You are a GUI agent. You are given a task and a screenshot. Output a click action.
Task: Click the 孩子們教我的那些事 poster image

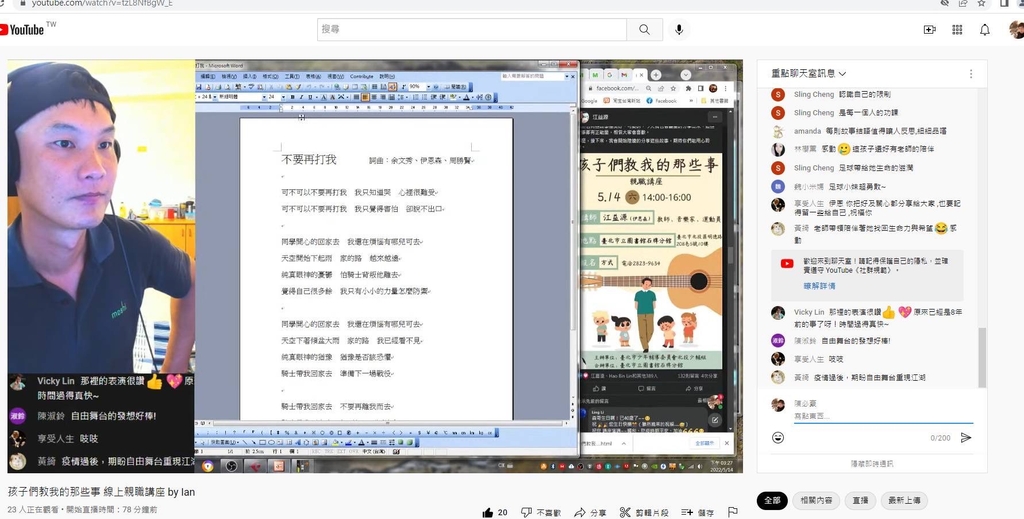650,261
